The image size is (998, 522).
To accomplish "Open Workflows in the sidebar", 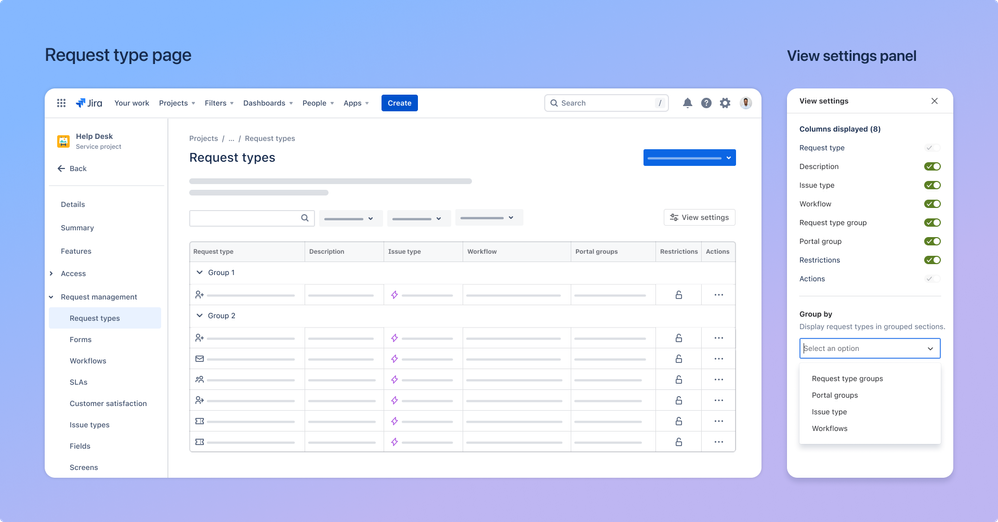I will [x=88, y=361].
